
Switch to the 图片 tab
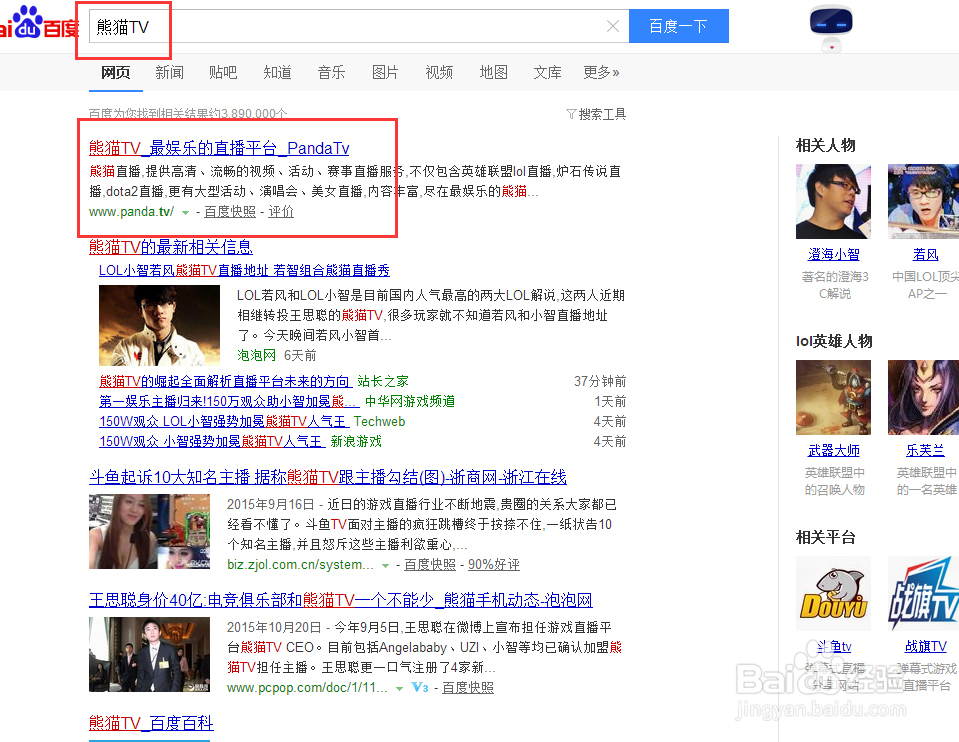385,73
